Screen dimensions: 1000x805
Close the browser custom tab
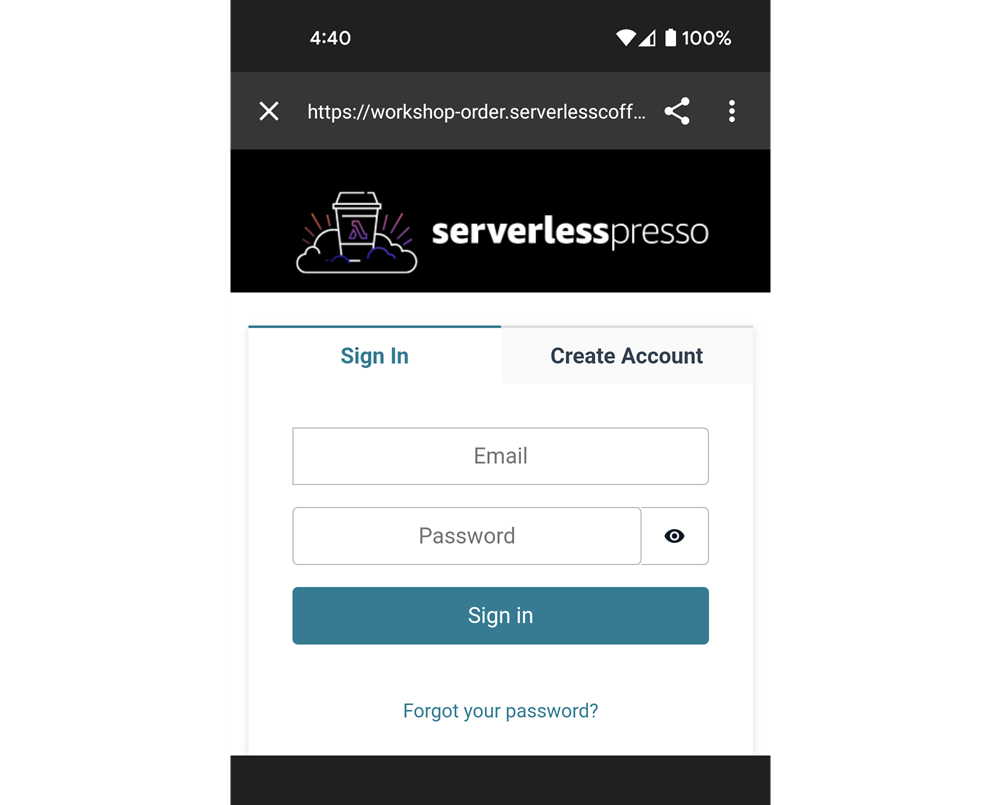pos(269,111)
